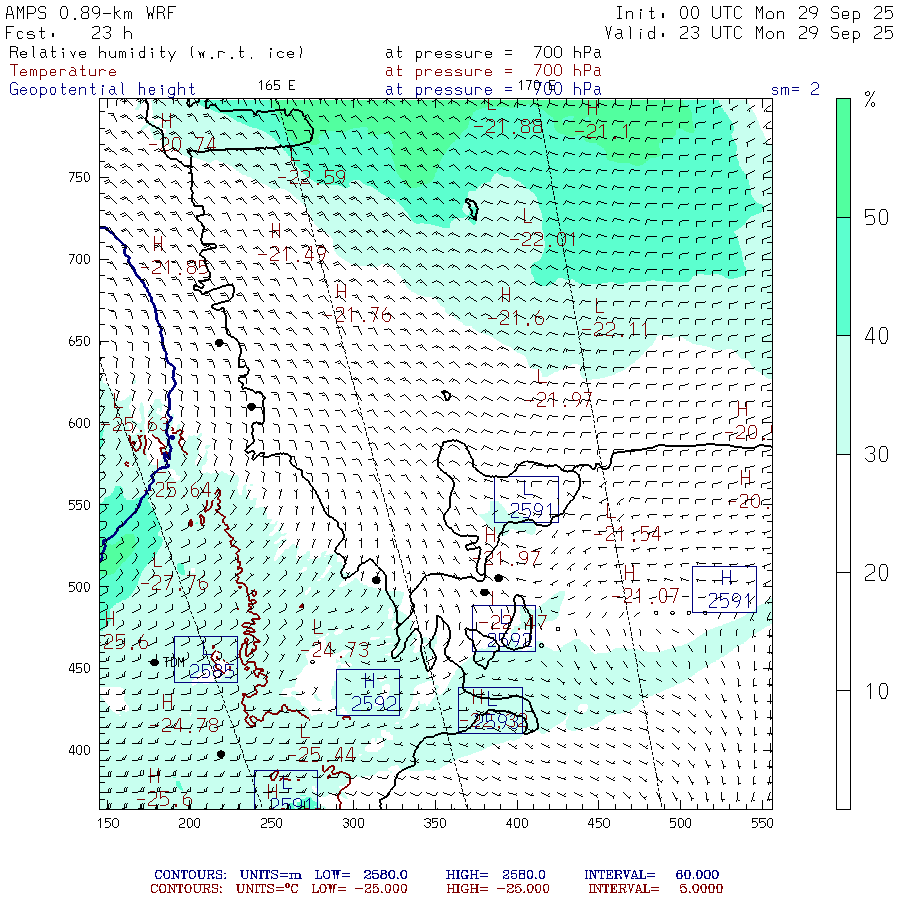Click the temperature low label "-21.88"

(x=509, y=126)
